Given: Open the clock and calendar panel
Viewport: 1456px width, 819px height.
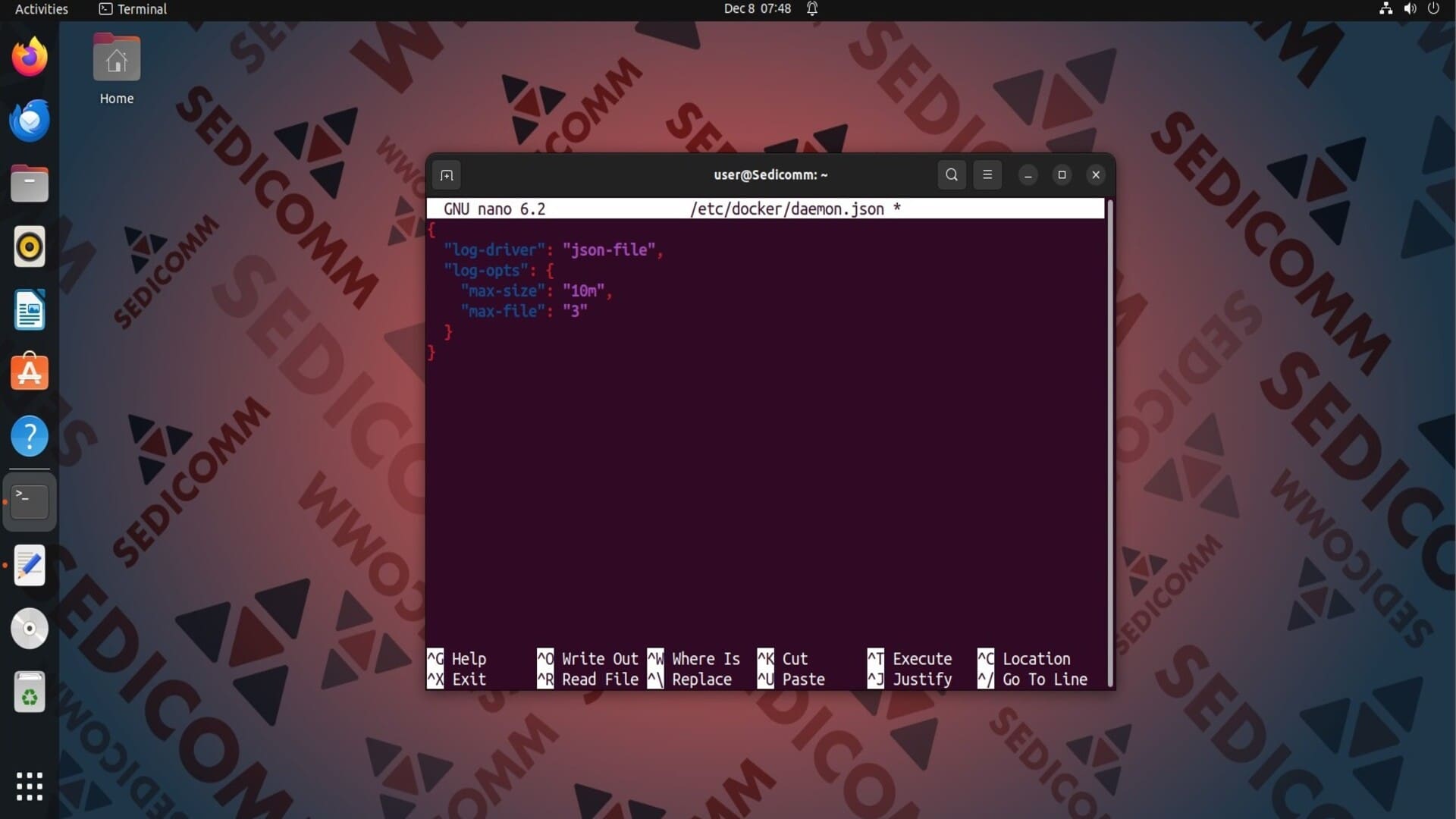Looking at the screenshot, I should [757, 9].
